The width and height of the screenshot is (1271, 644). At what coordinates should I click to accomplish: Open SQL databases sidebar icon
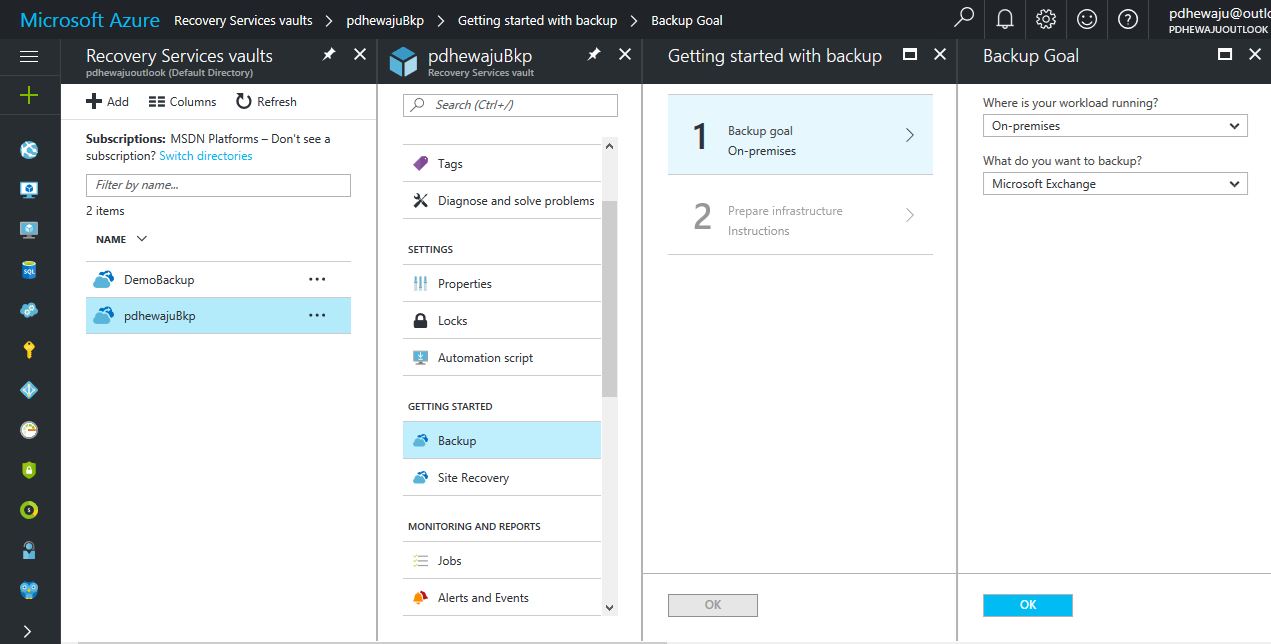29,270
